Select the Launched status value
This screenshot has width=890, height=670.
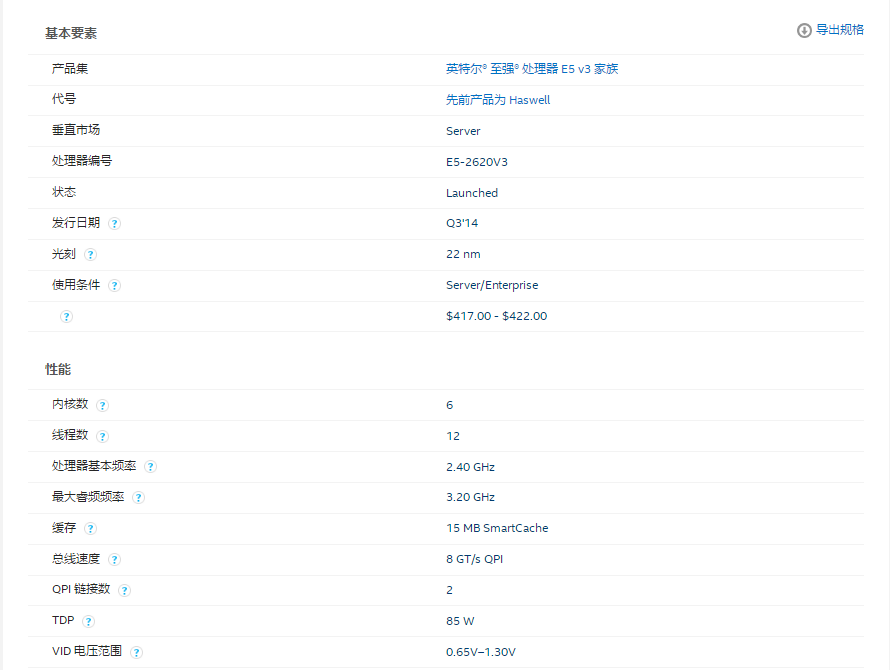[472, 193]
